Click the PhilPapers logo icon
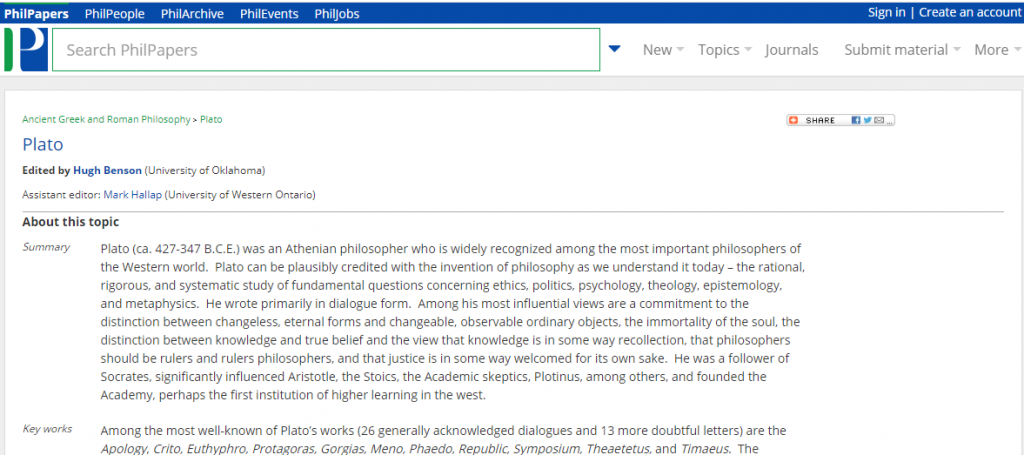 pos(26,49)
